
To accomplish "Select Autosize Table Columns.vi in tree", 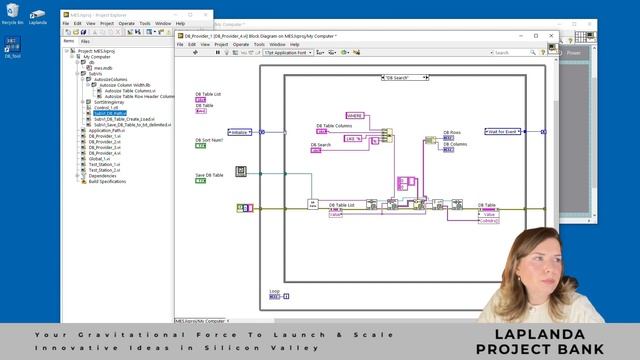I will point(130,91).
